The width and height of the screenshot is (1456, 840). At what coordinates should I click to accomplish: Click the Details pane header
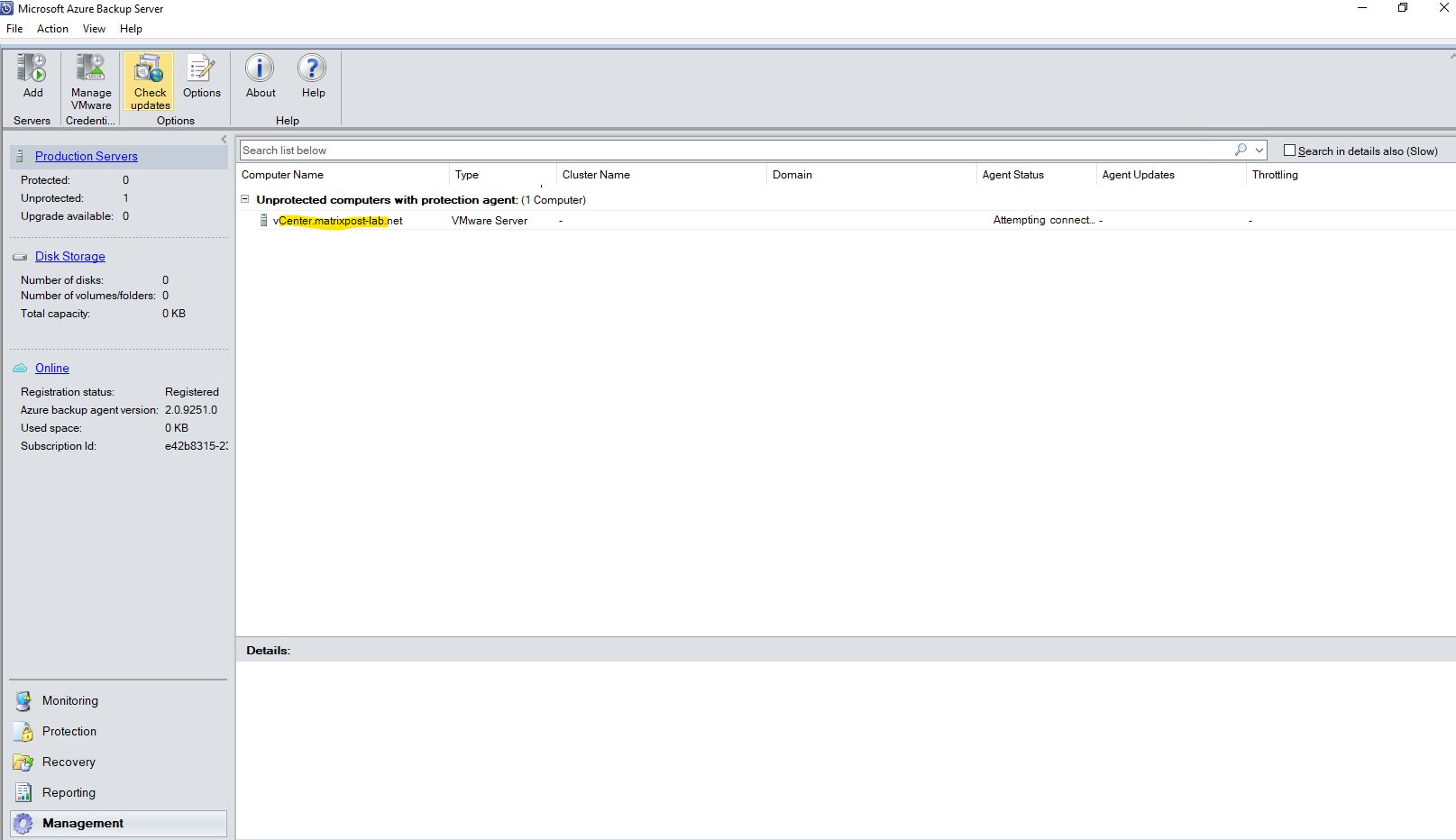846,650
